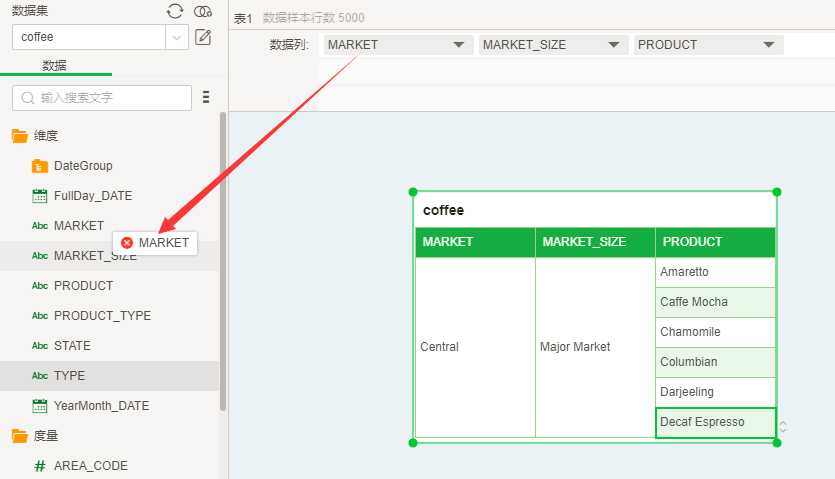Open the MARKET data column dropdown
The image size is (835, 479).
tap(459, 45)
